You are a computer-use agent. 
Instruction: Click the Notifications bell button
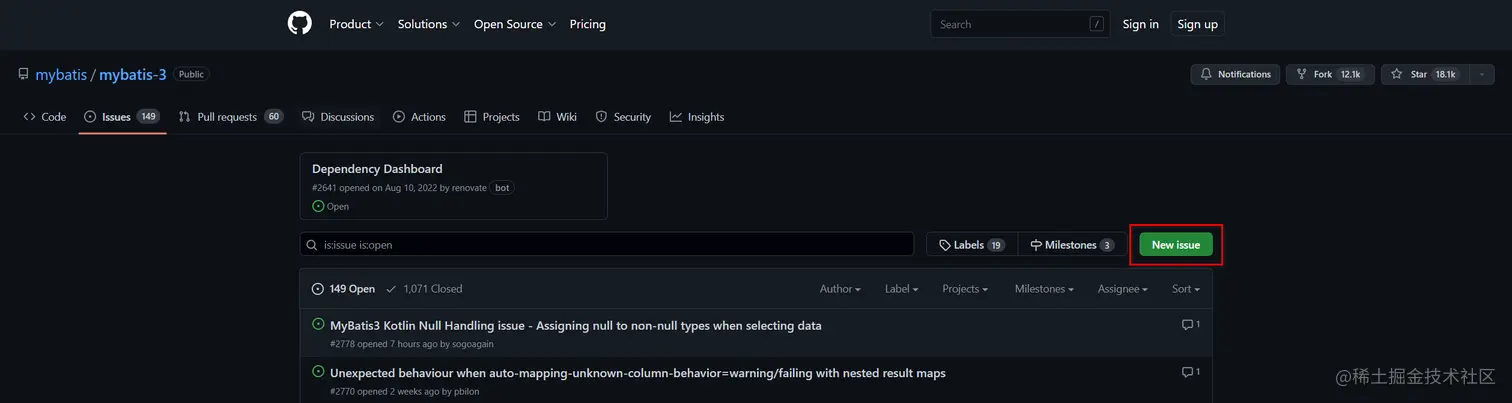pos(1235,74)
